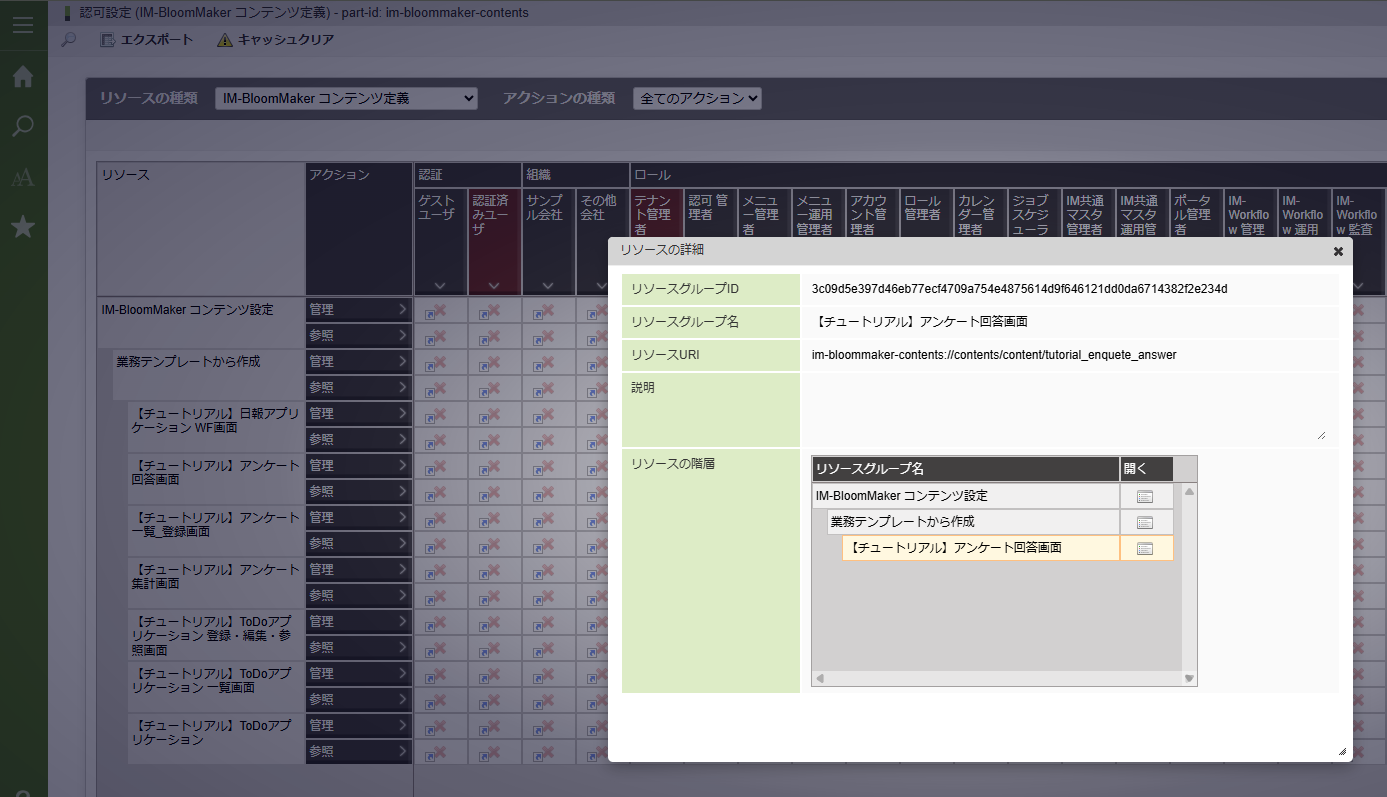Click the 管理 action button for 業務テンプレートから作成

click(x=359, y=361)
